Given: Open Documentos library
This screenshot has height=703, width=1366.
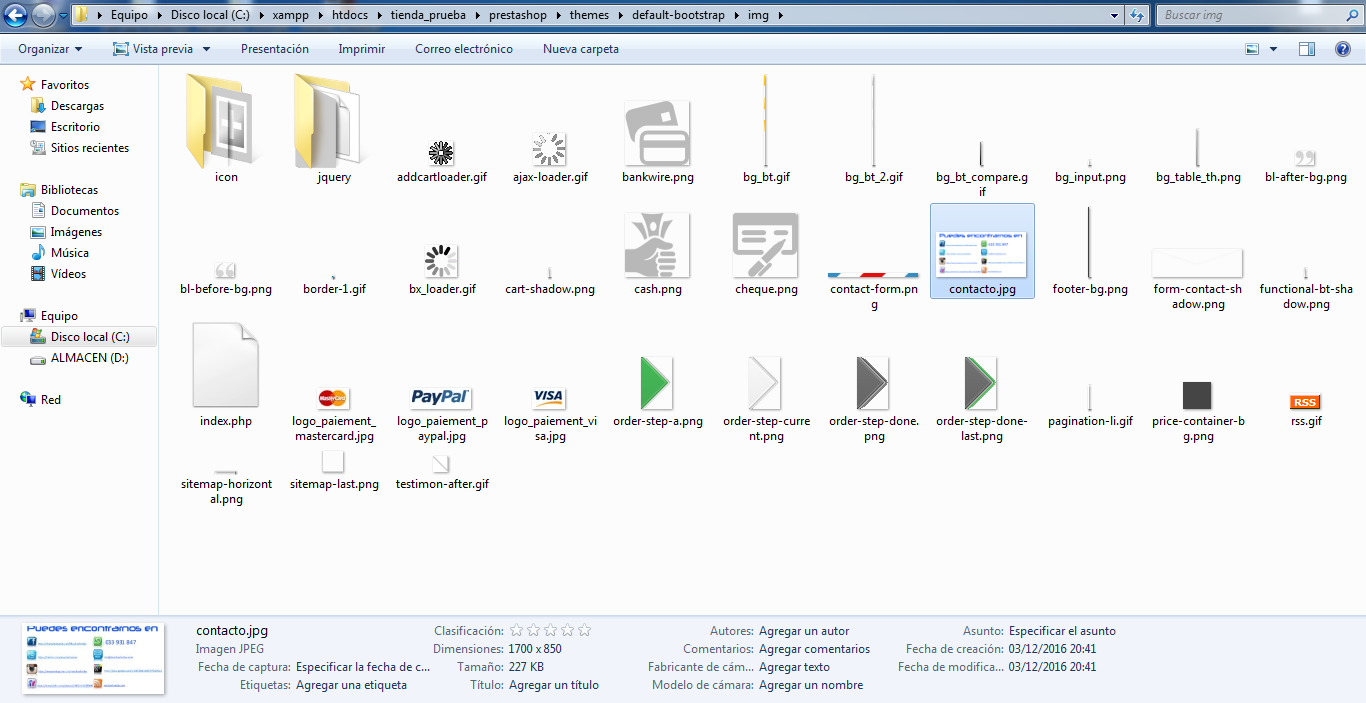Looking at the screenshot, I should pos(85,211).
